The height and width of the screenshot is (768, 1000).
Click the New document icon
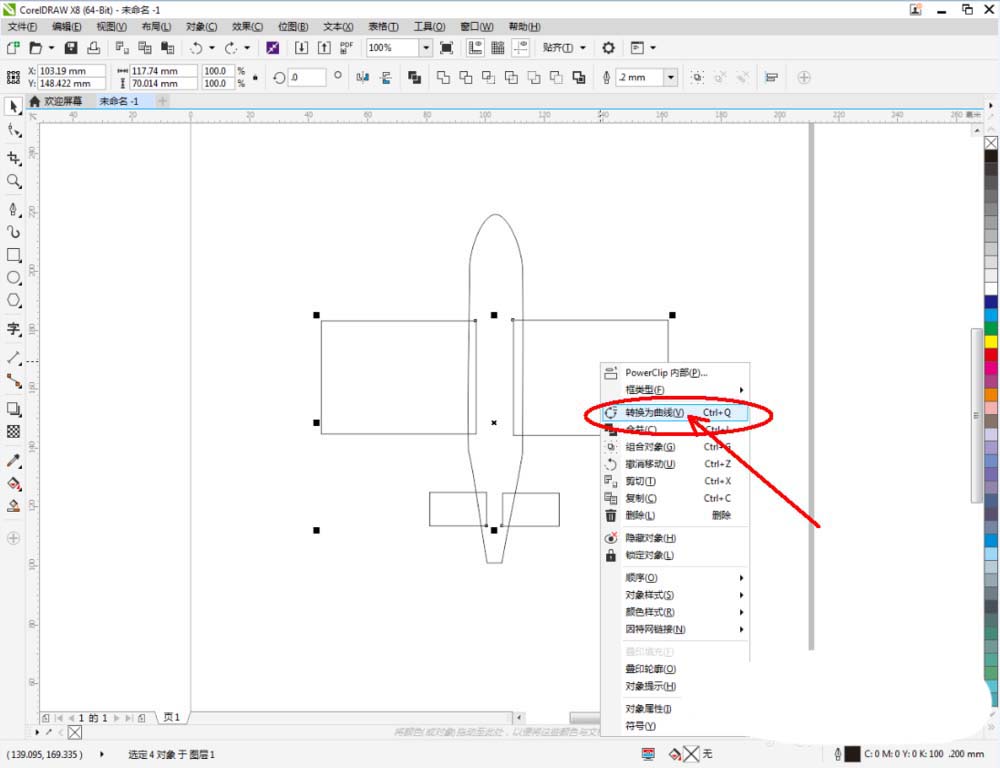[x=13, y=48]
